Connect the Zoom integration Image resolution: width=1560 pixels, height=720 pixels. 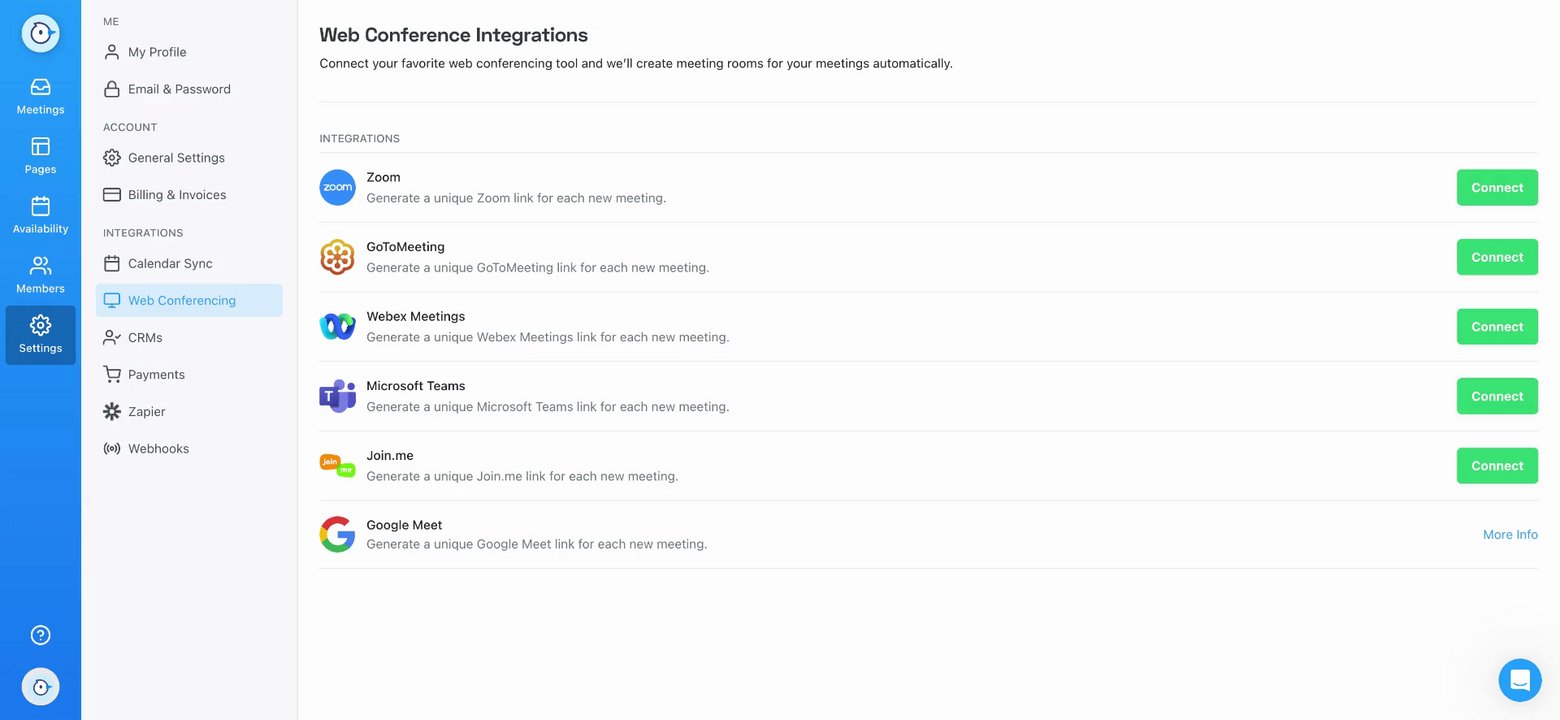tap(1496, 188)
